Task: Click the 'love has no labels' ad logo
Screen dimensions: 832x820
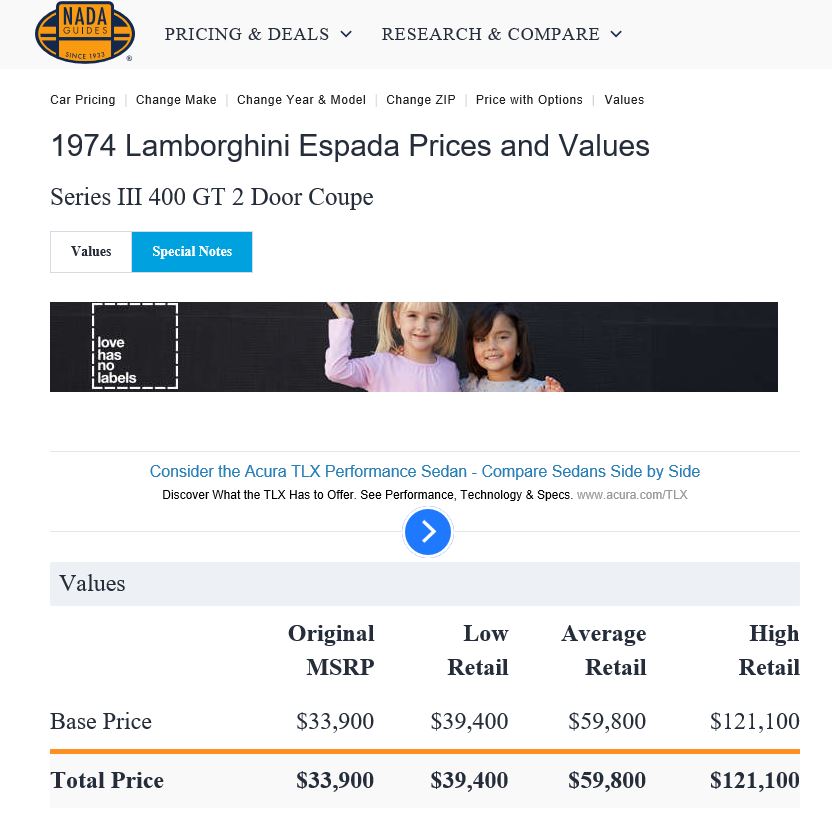Action: [x=134, y=346]
